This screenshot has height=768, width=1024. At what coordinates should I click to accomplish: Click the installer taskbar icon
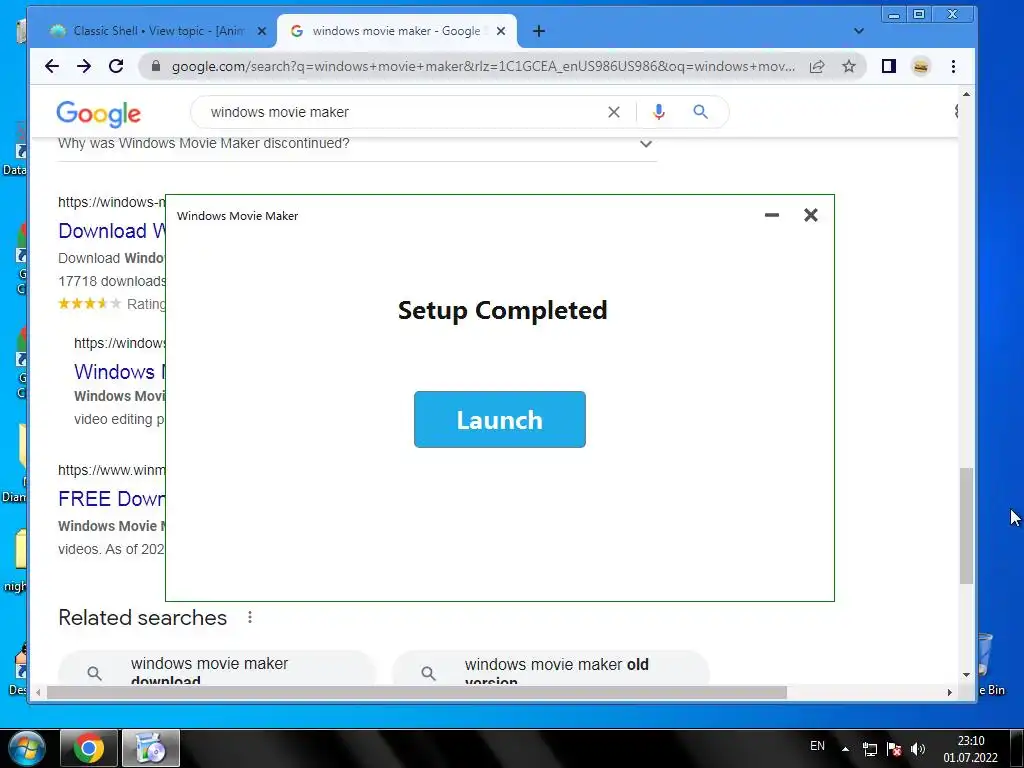pos(151,748)
